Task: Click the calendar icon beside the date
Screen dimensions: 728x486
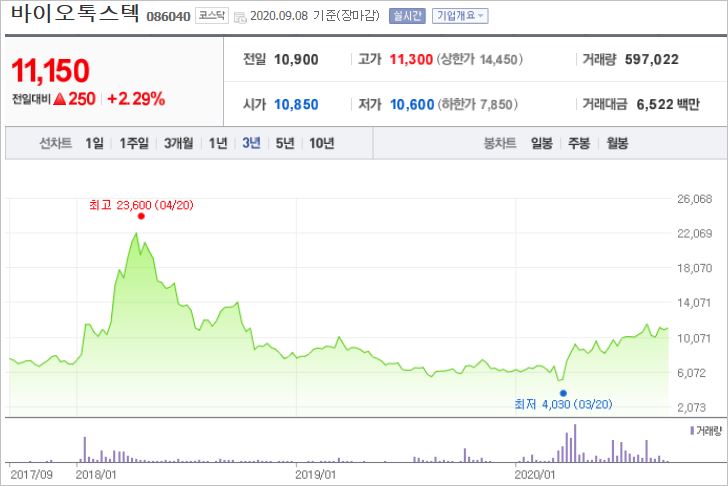Action: 240,17
